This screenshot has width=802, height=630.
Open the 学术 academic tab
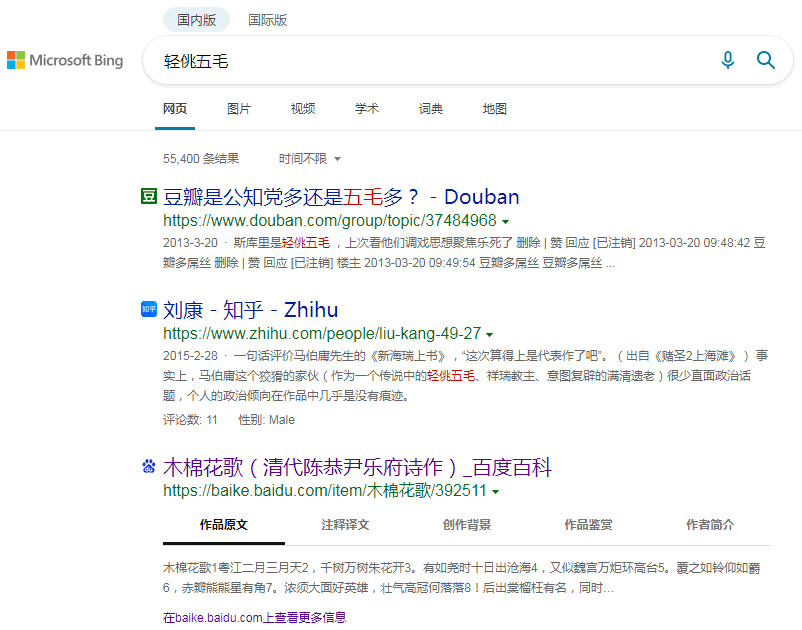pyautogui.click(x=367, y=109)
